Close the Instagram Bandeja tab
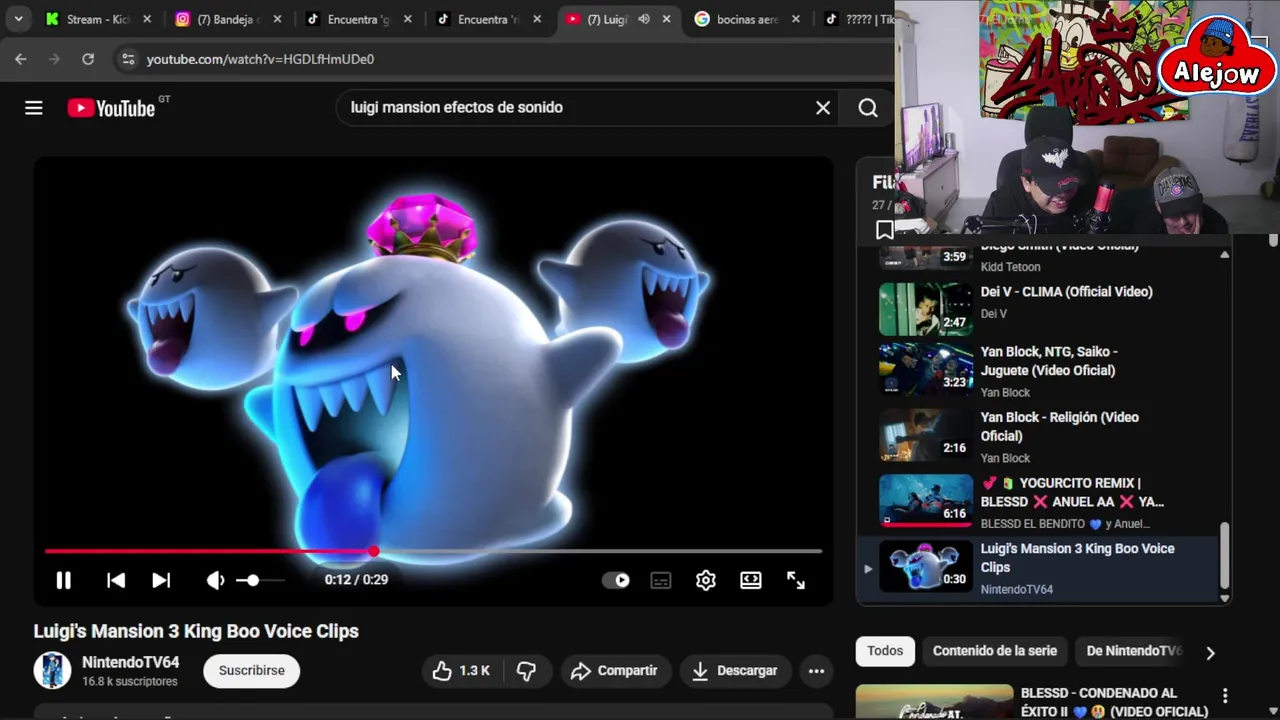The height and width of the screenshot is (720, 1280). [277, 19]
